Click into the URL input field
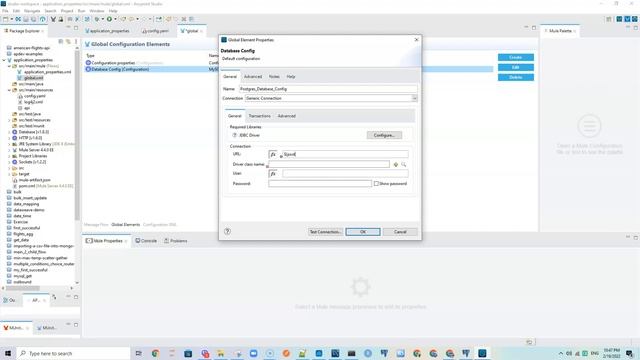This screenshot has height=360, width=640. (345, 154)
